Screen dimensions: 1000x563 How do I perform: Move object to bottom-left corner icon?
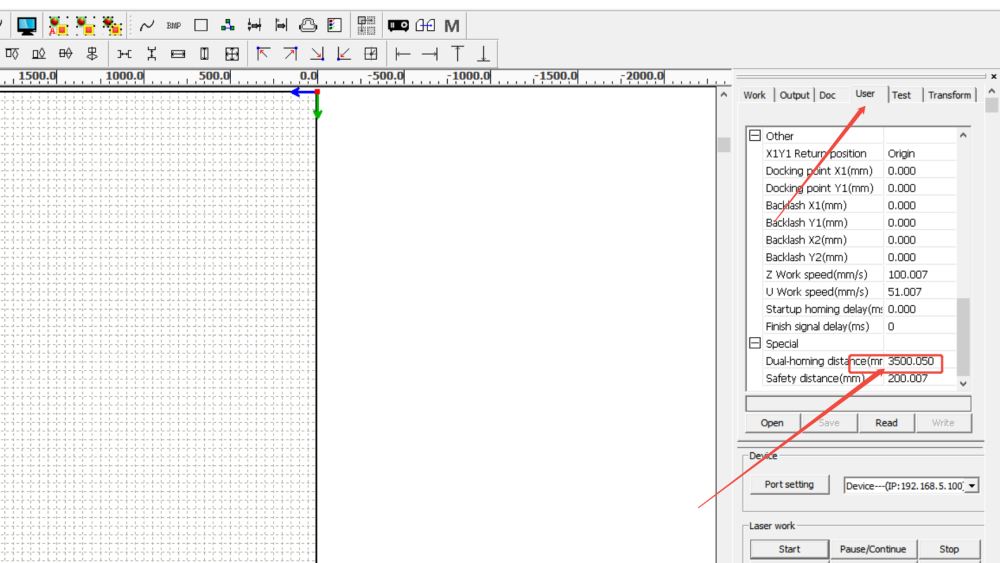pyautogui.click(x=344, y=54)
